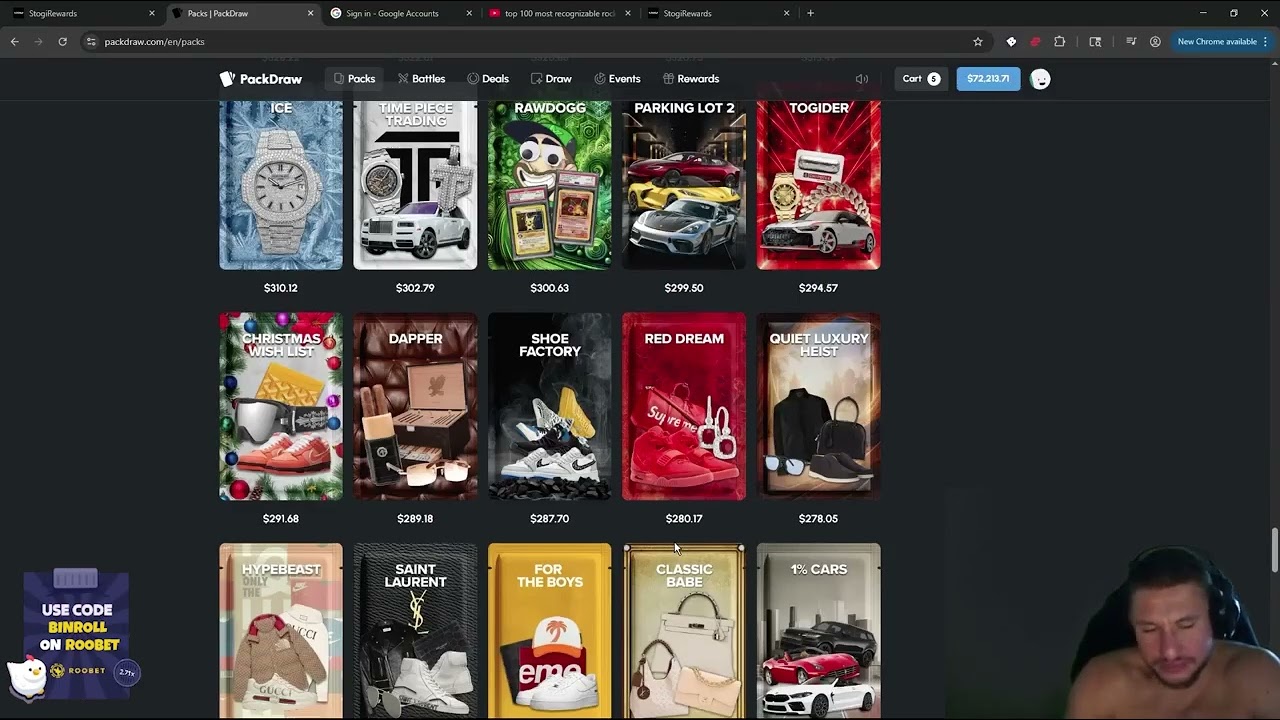
Task: Click the $300.63 price text
Action: tap(549, 288)
